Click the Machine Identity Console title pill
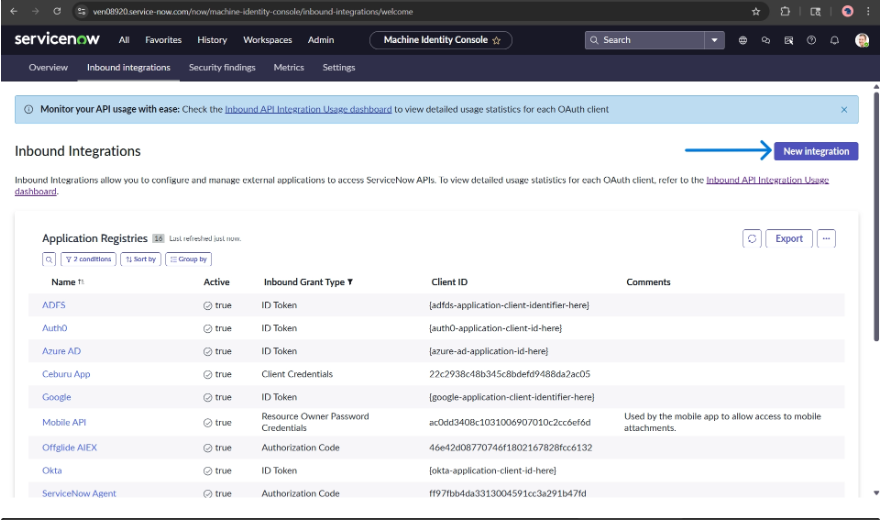 (x=440, y=40)
